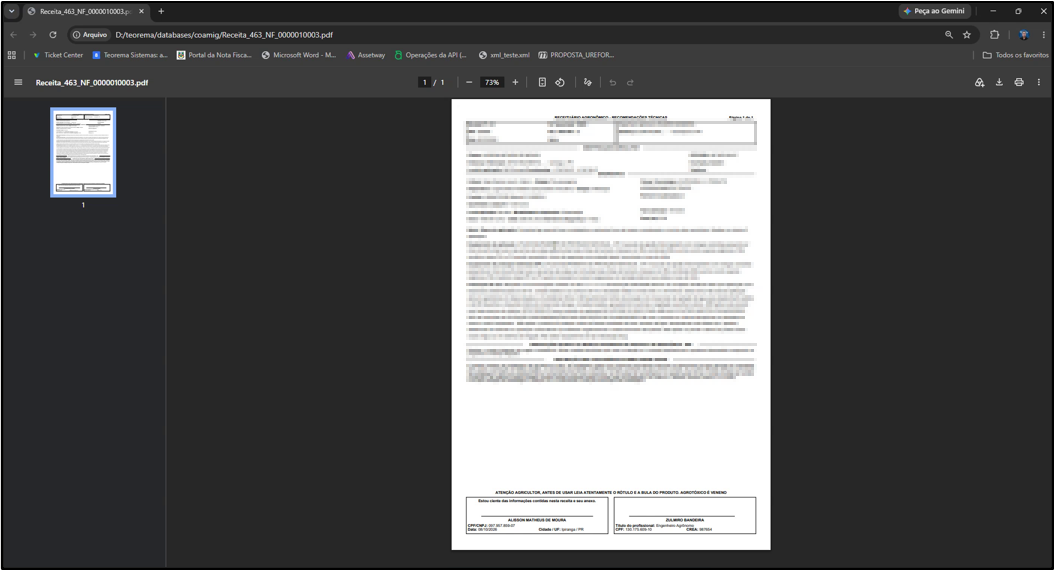The image size is (1054, 570).
Task: Click the ATENÇÃO AGRICULTOR warning line
Action: (611, 492)
